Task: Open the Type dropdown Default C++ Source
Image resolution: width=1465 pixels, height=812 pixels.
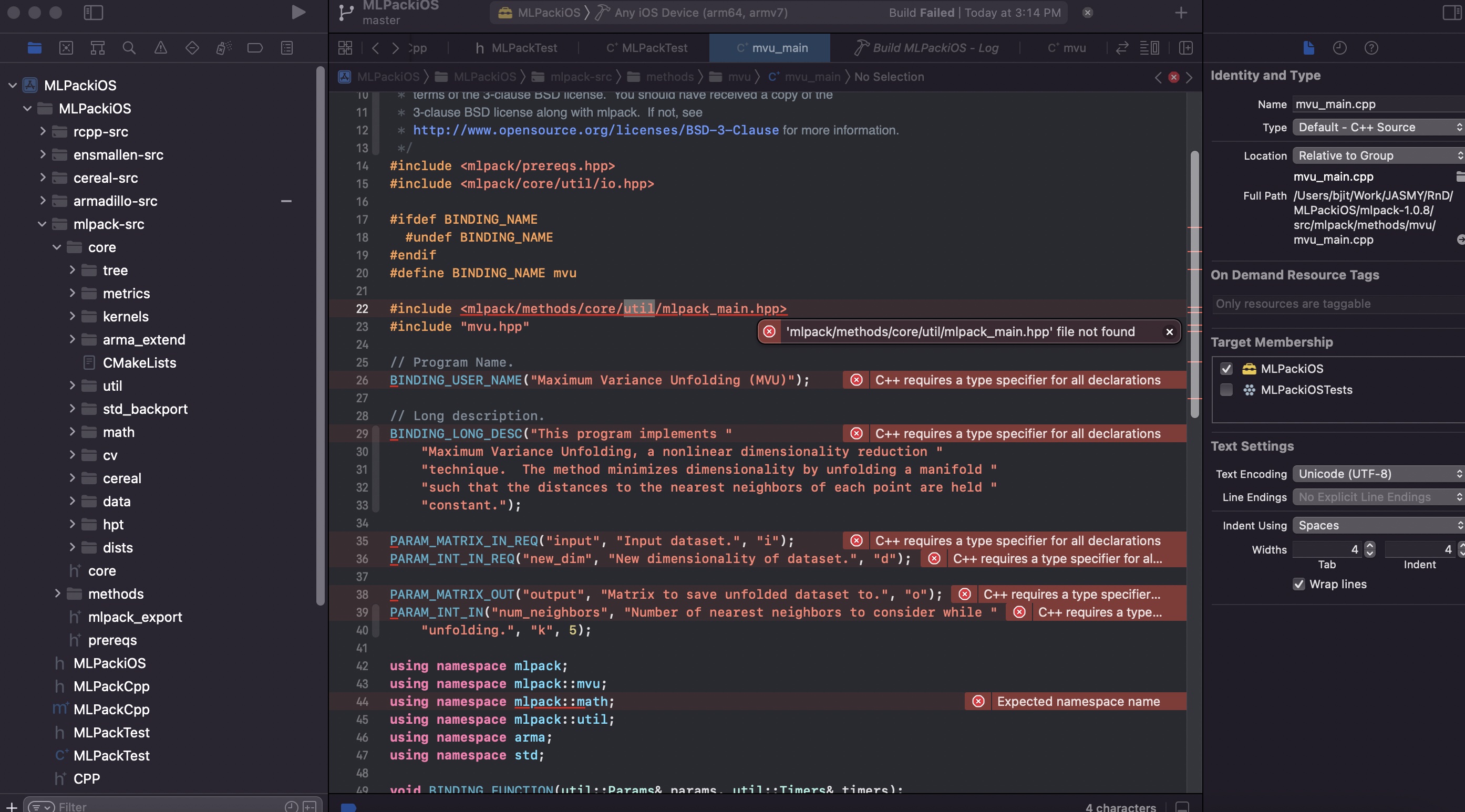Action: pos(1378,128)
